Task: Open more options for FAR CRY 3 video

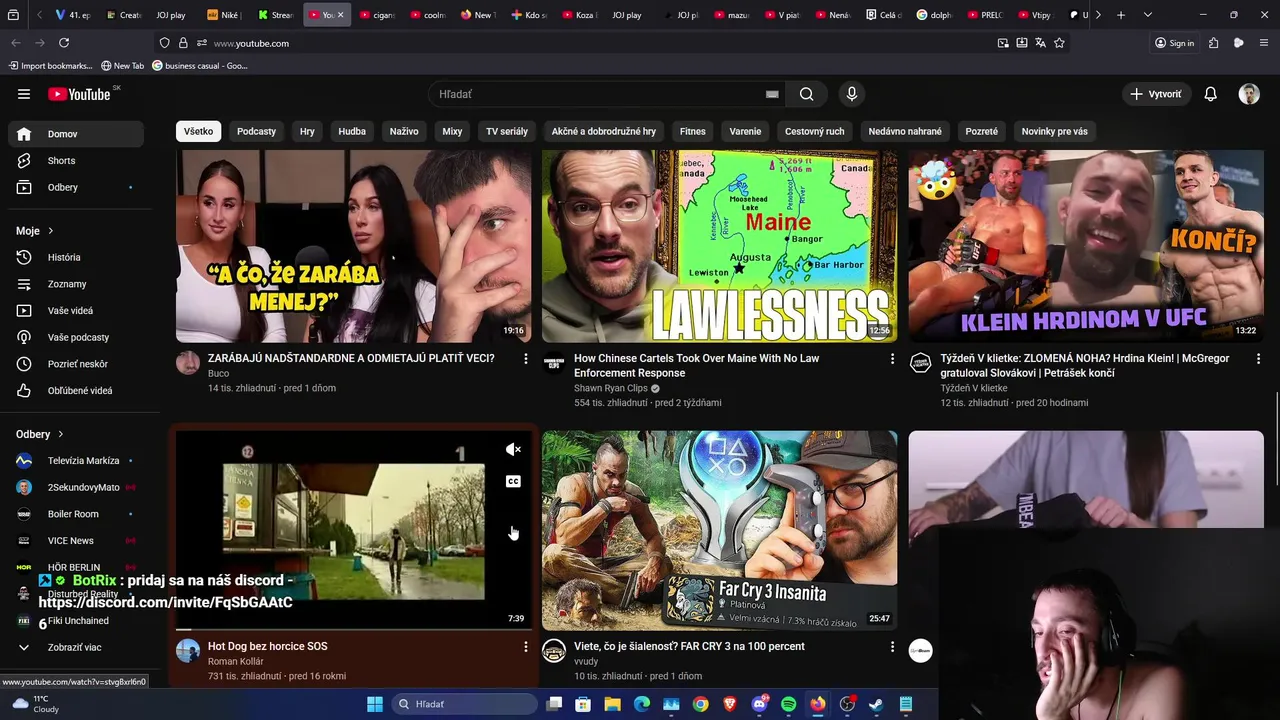Action: 892,647
